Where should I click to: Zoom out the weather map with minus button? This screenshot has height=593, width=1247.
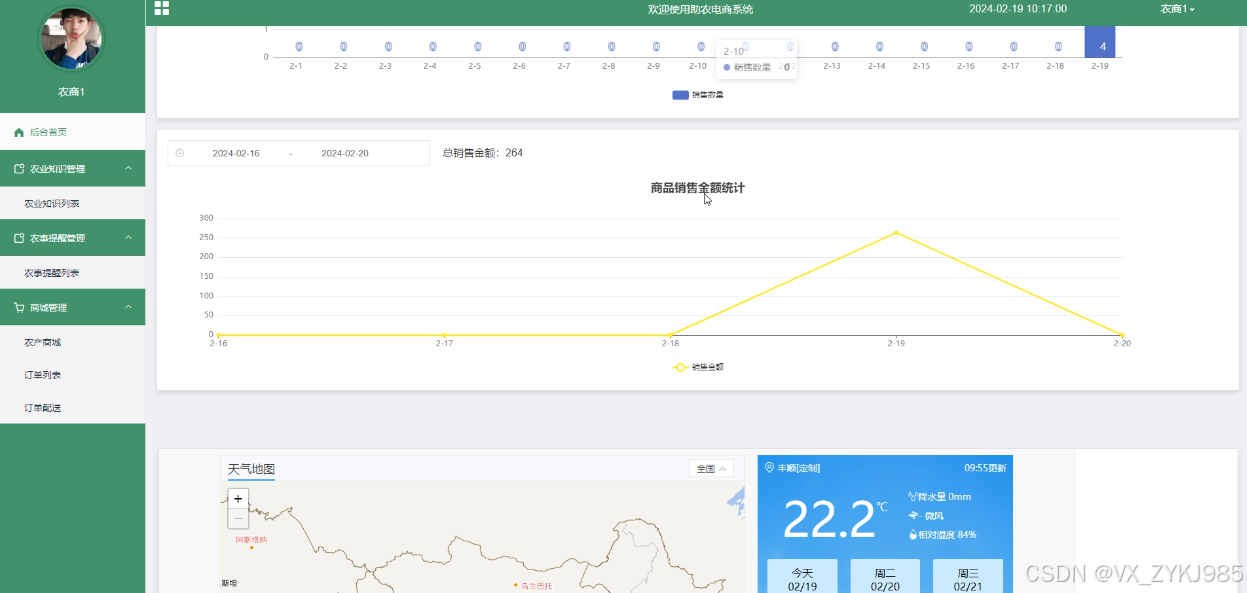238,518
